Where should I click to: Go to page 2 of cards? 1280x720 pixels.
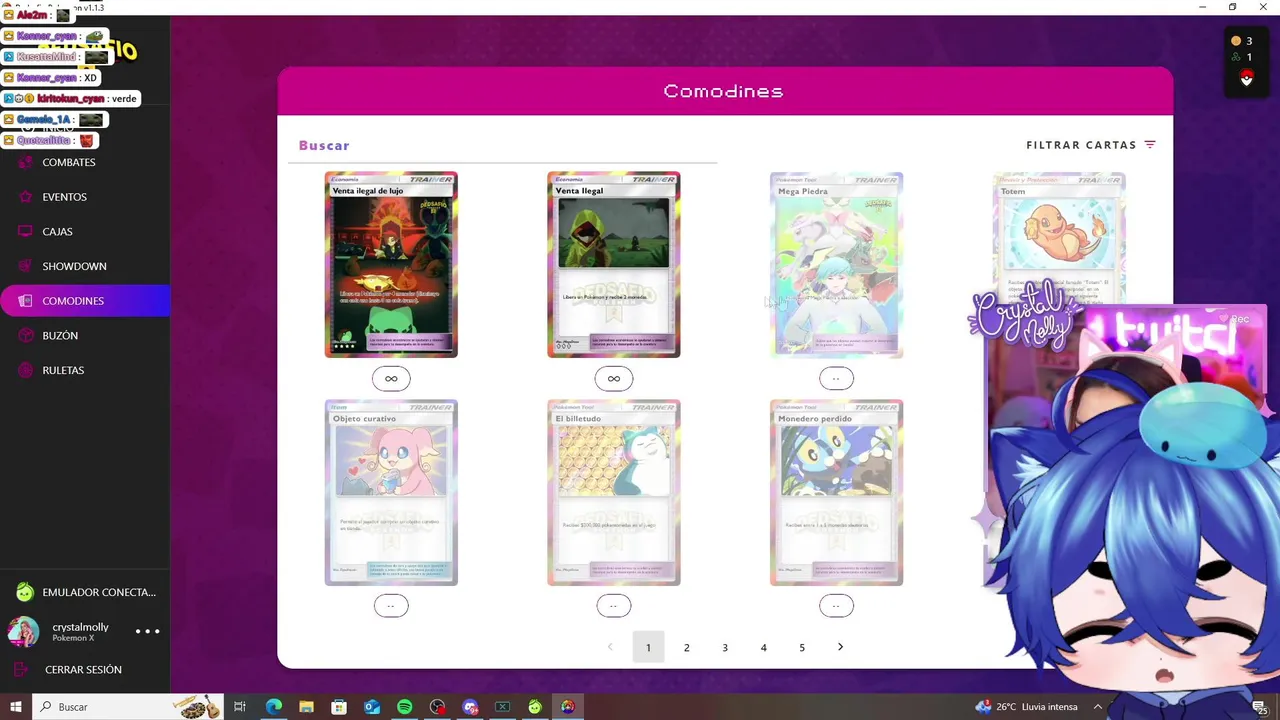687,647
